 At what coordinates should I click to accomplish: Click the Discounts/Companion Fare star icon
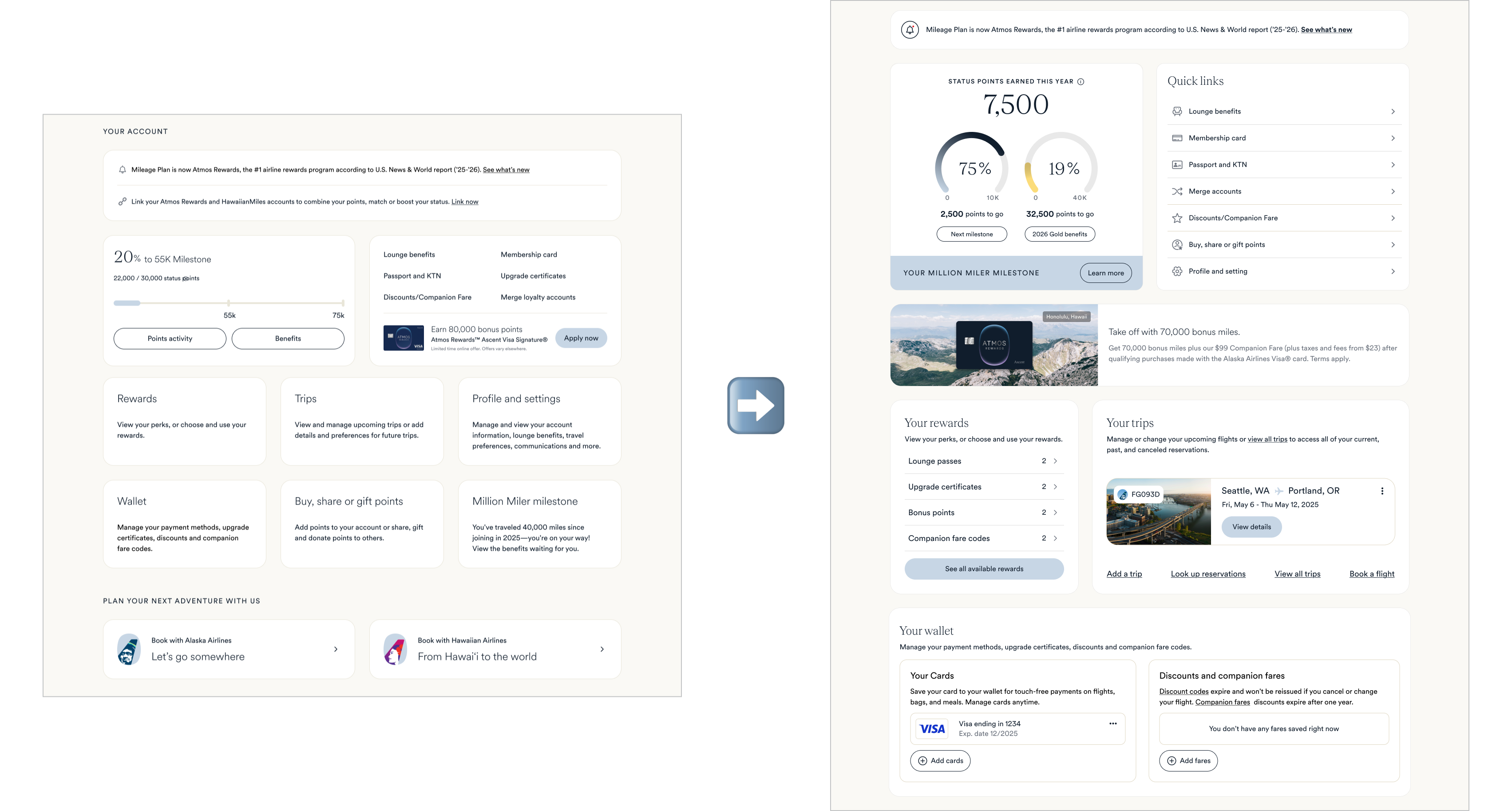pos(1177,219)
